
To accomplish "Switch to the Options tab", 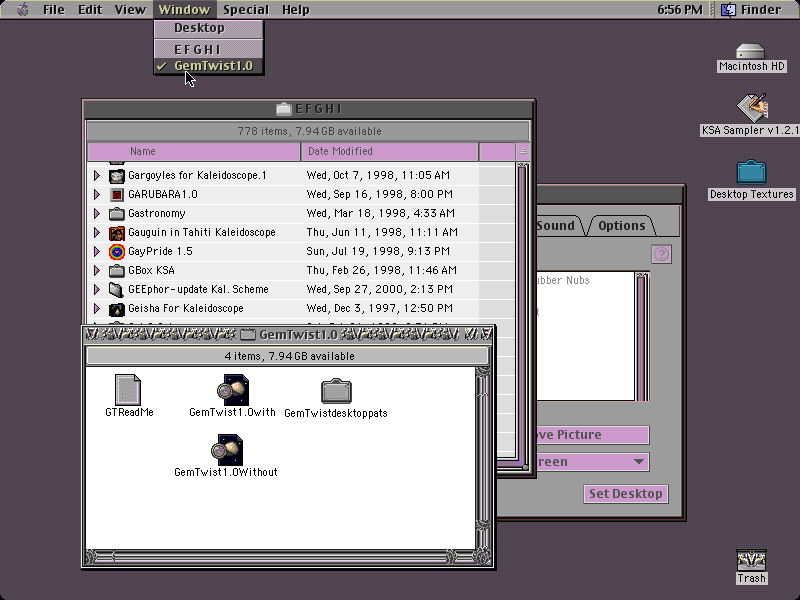I will tap(621, 226).
